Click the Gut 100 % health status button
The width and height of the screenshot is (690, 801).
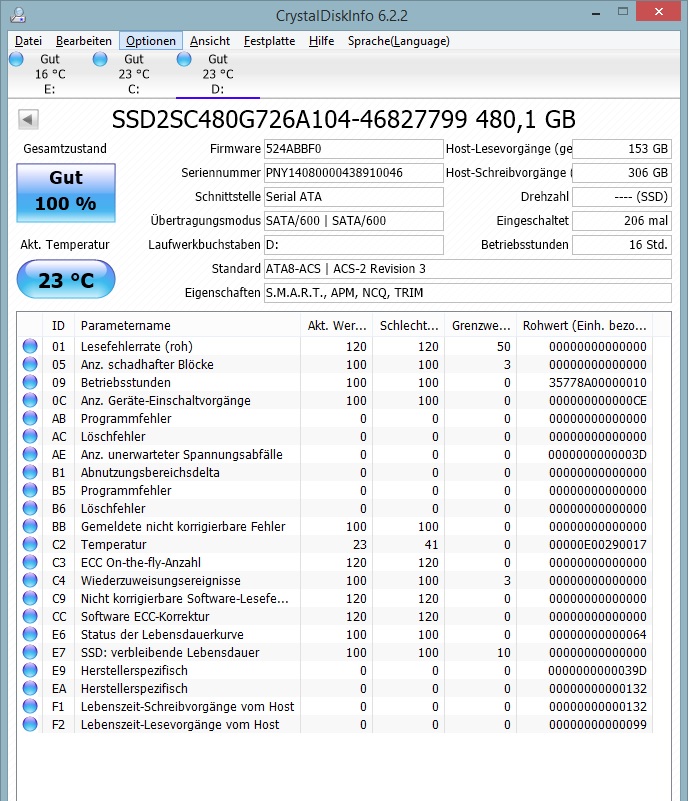pos(66,193)
